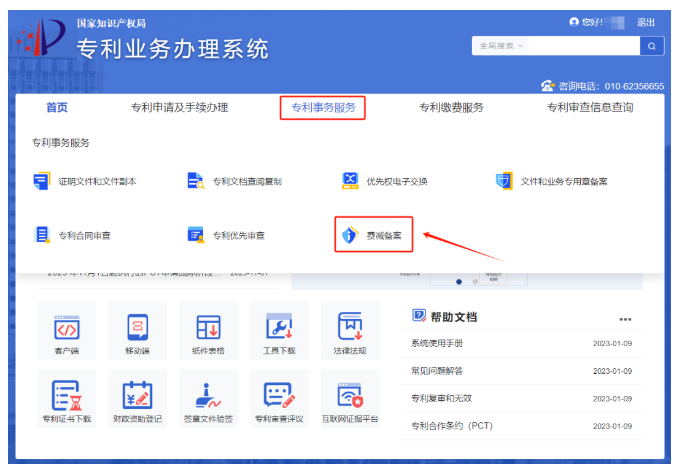Click the 专利证书下载 icon tile
This screenshot has height=470, width=677.
[x=67, y=399]
